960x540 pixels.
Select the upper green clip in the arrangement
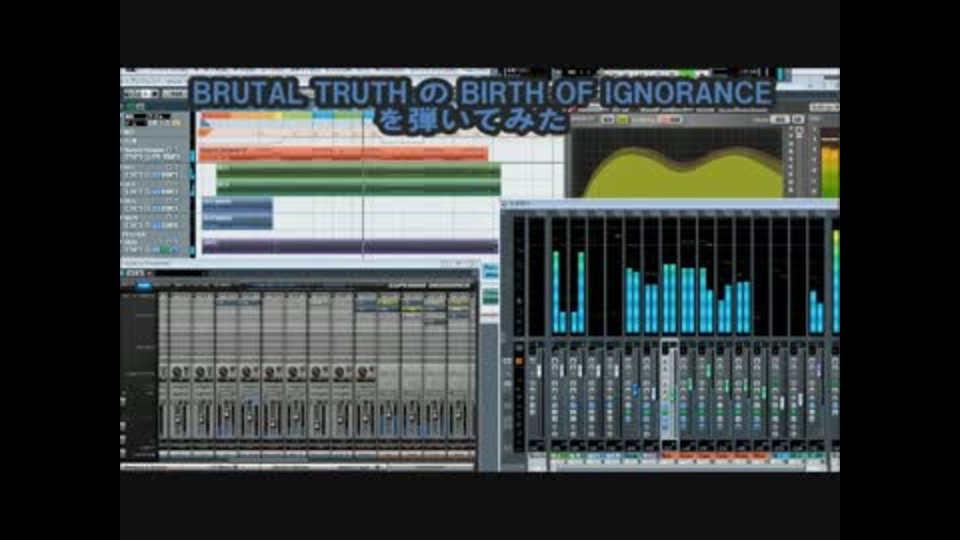point(358,171)
